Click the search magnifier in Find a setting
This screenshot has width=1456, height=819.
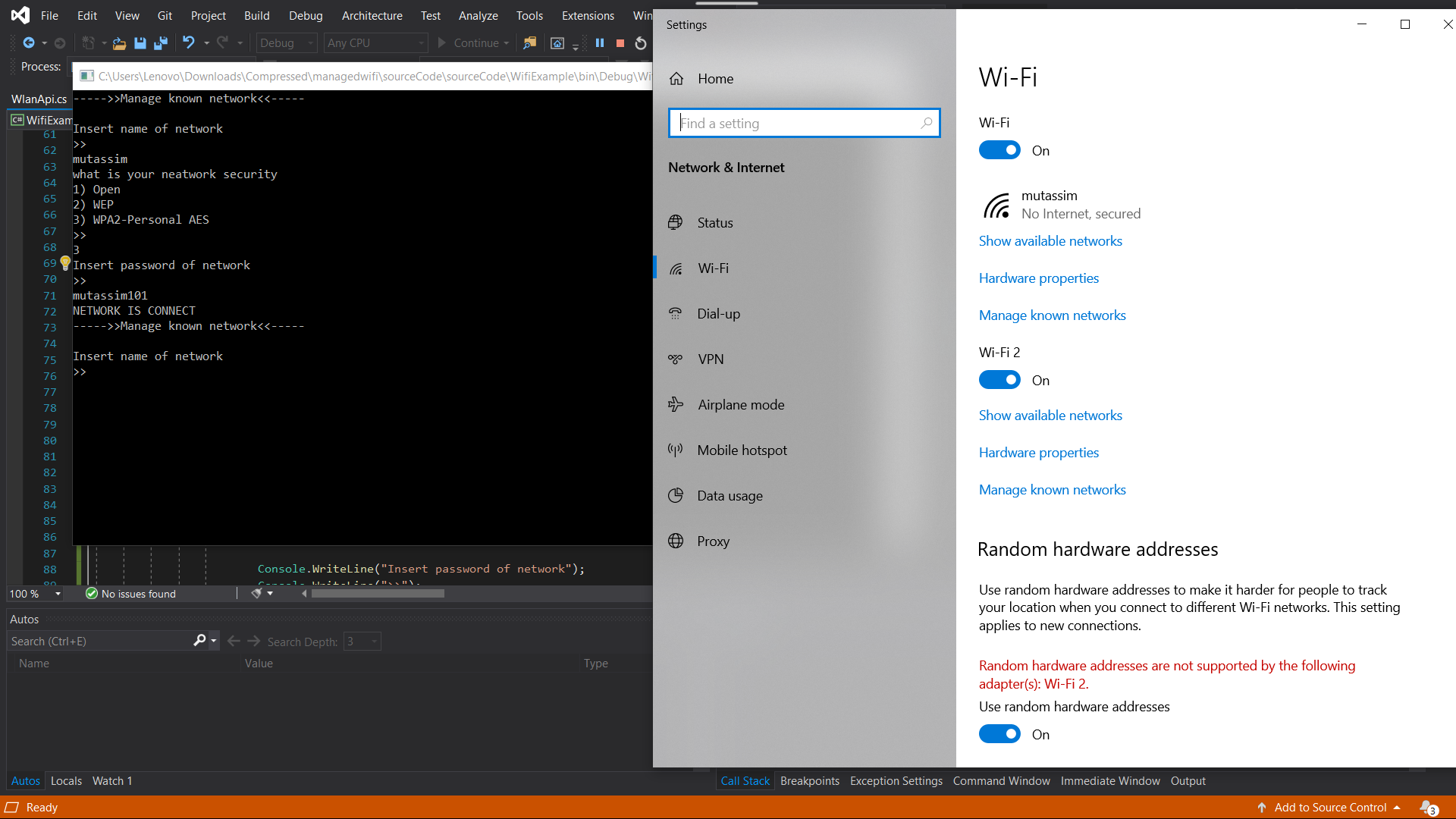click(926, 123)
